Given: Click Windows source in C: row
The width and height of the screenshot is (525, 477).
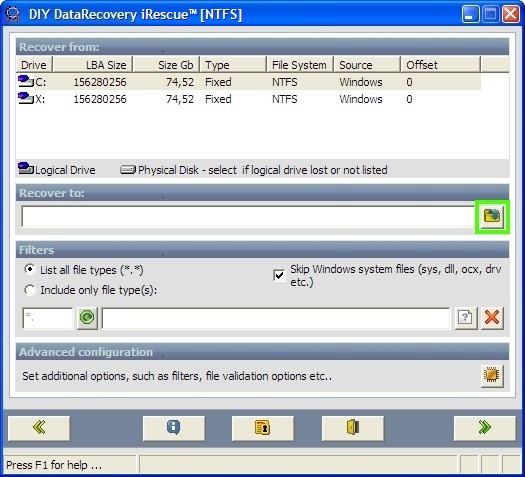Looking at the screenshot, I should point(361,82).
